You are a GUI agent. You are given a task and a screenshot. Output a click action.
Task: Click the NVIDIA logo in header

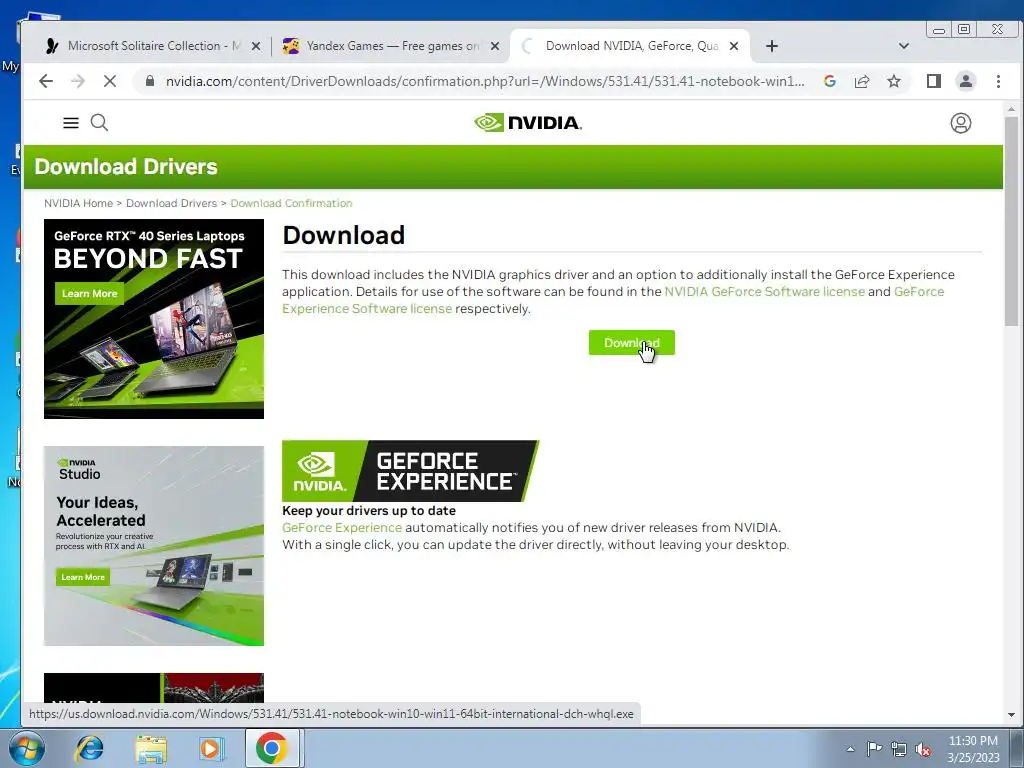pyautogui.click(x=528, y=123)
